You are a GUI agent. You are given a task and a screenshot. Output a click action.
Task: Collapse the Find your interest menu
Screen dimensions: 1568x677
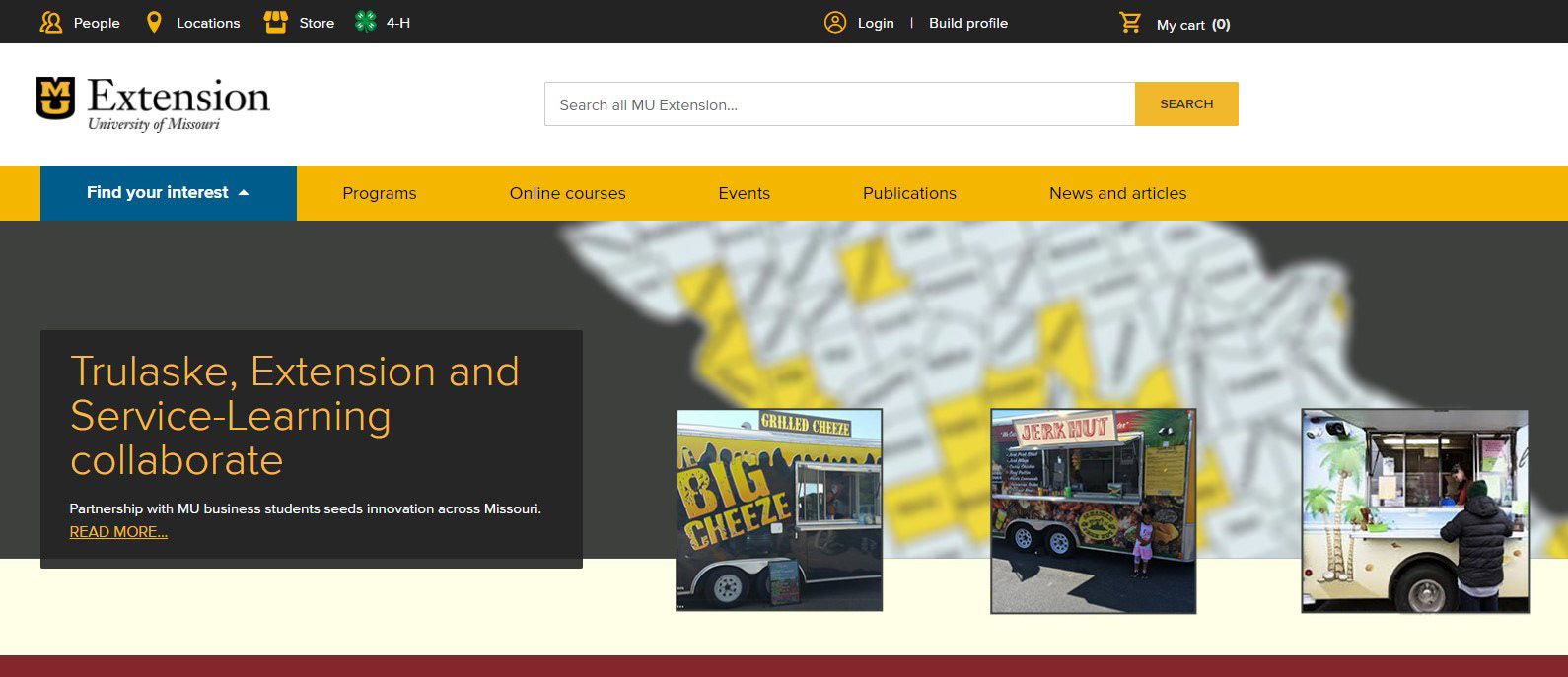[169, 193]
